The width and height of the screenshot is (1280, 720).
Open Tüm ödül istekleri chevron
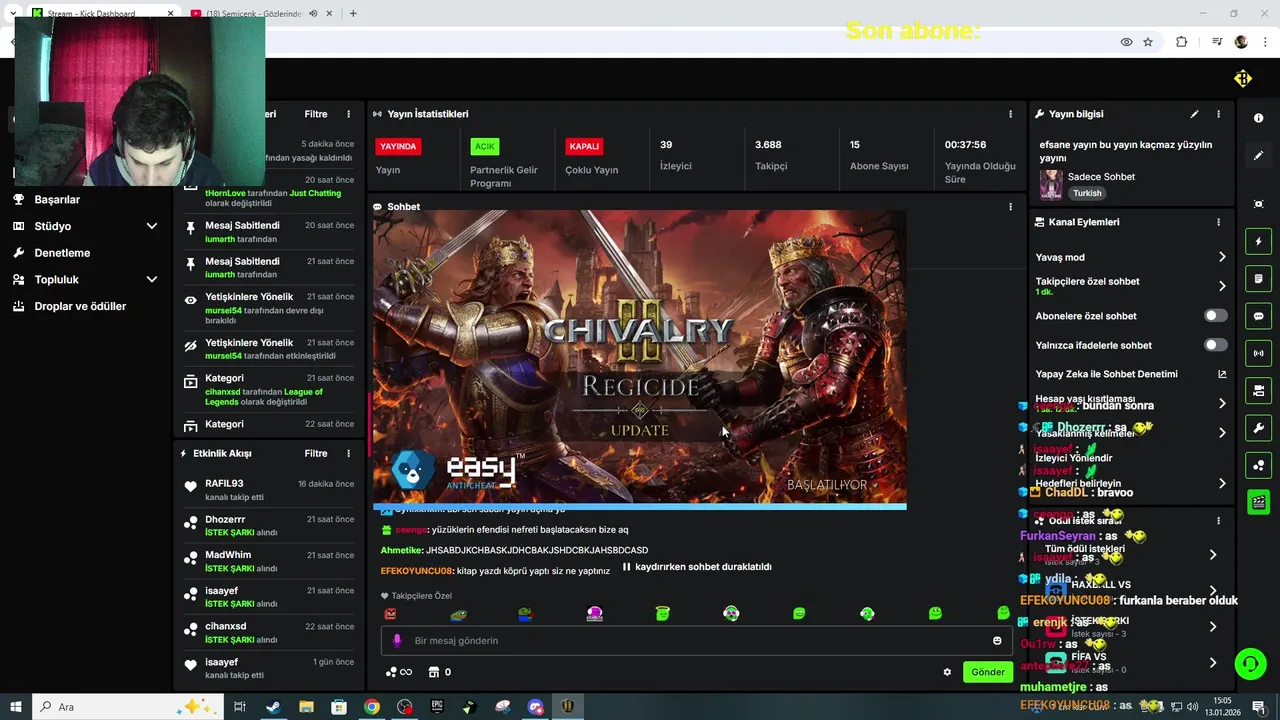1213,555
